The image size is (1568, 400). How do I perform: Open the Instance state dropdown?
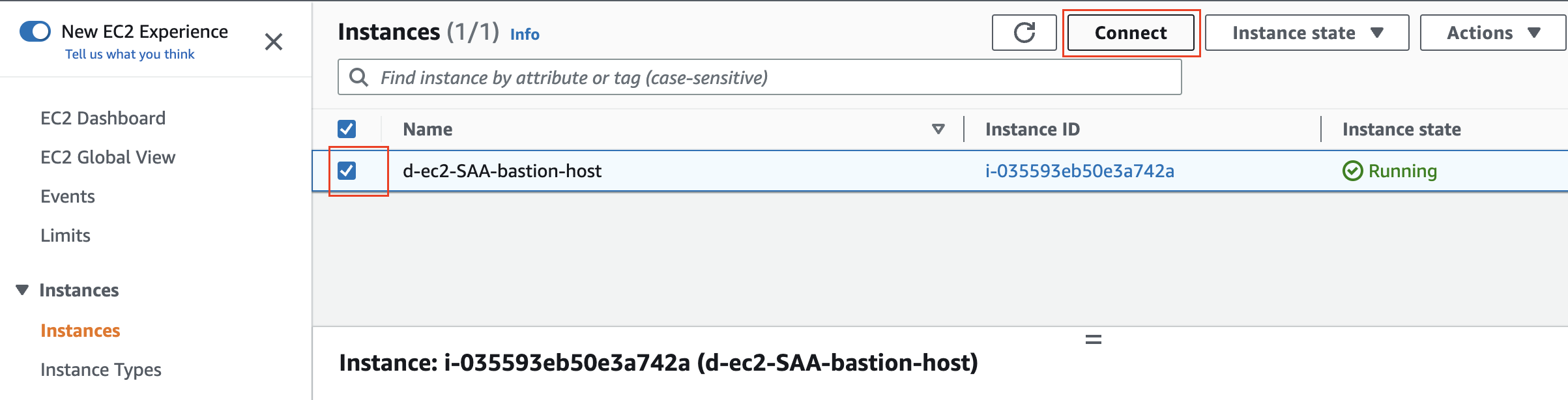(x=1307, y=33)
